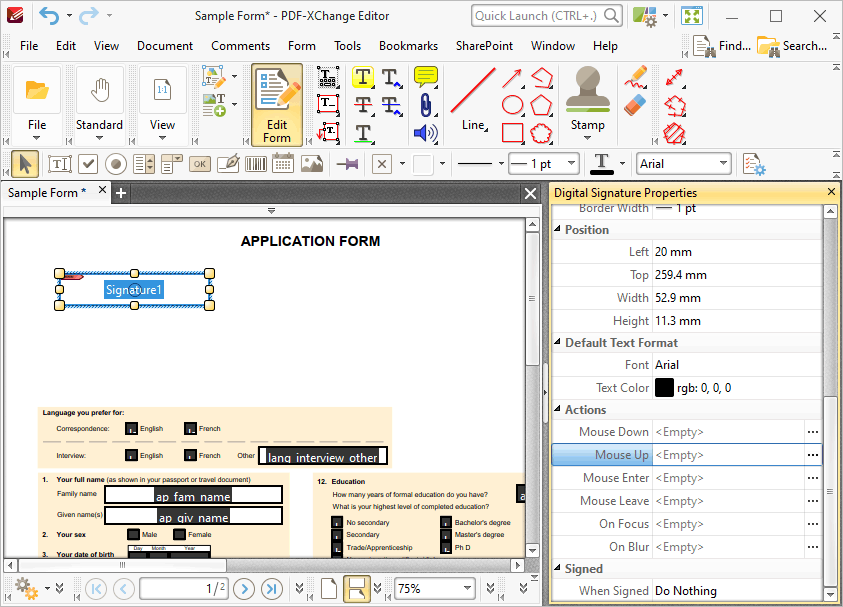This screenshot has width=843, height=607.
Task: Select the Rectangle shape tool
Action: point(512,133)
